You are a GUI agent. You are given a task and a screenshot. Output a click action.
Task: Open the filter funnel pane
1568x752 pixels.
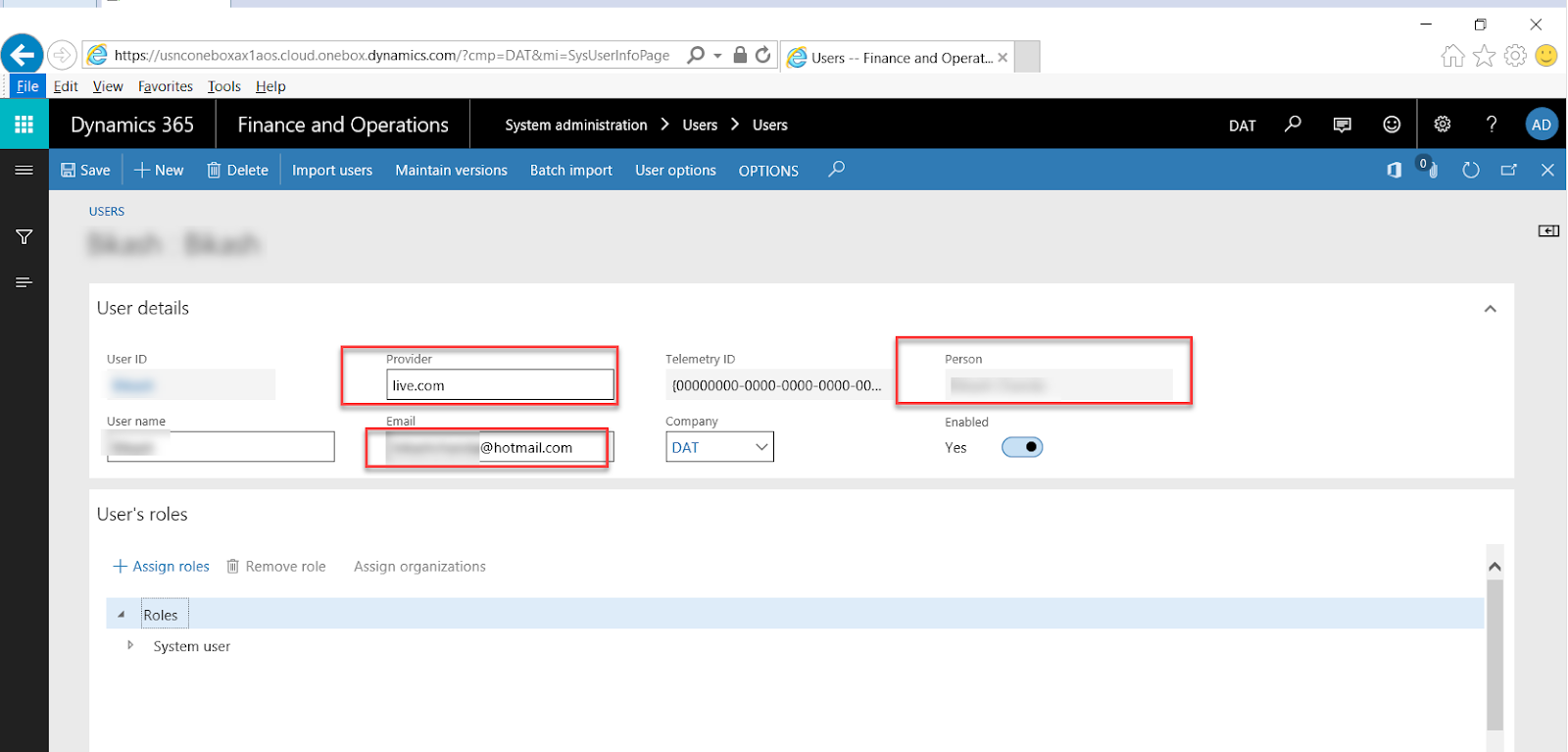[x=24, y=236]
